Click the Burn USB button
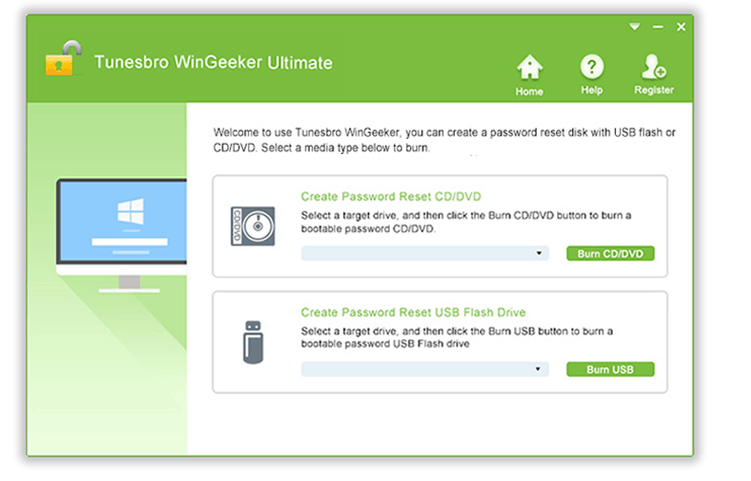 click(x=610, y=369)
